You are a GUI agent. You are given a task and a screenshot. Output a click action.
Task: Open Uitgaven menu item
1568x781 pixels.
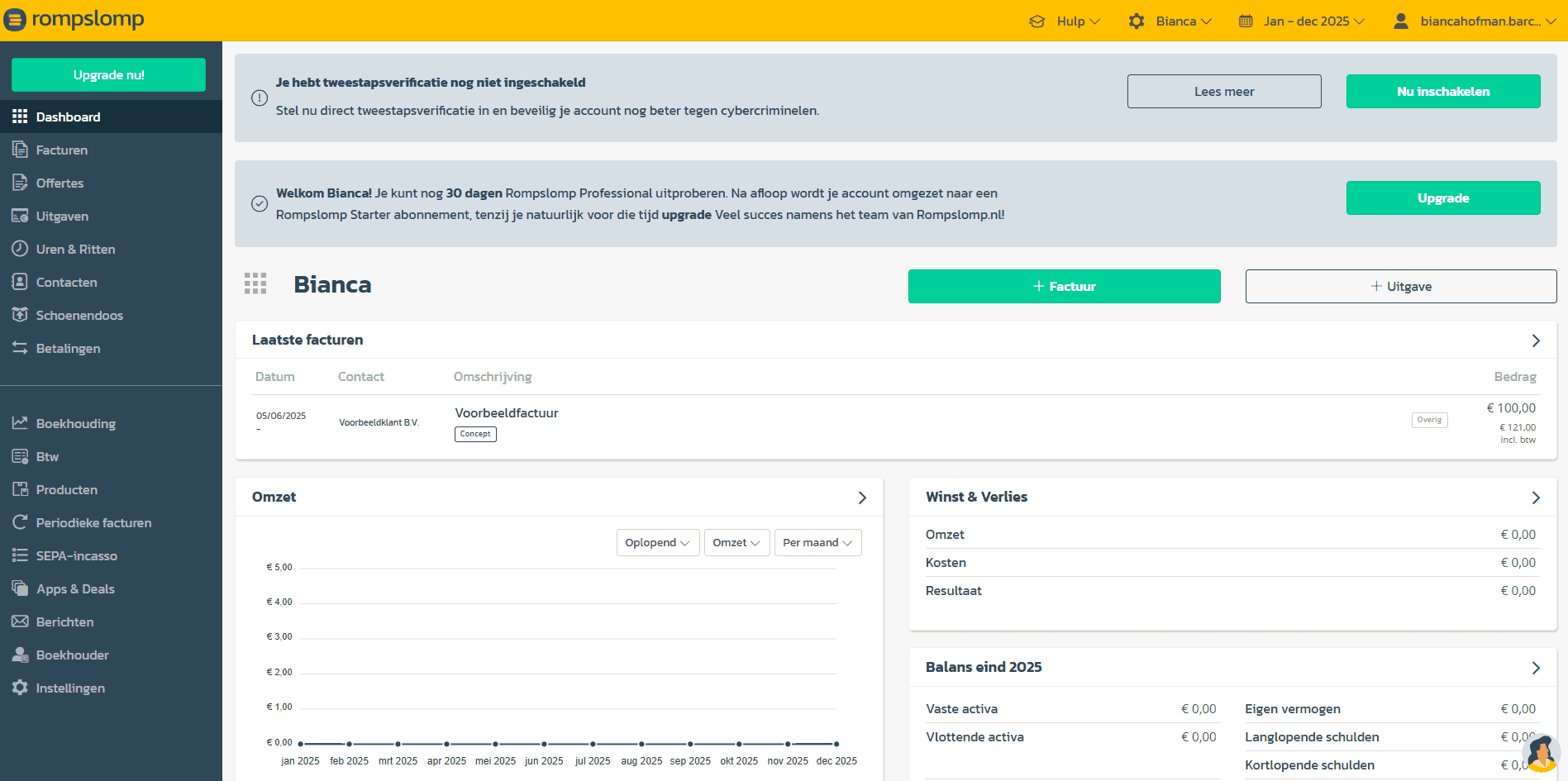pos(111,216)
